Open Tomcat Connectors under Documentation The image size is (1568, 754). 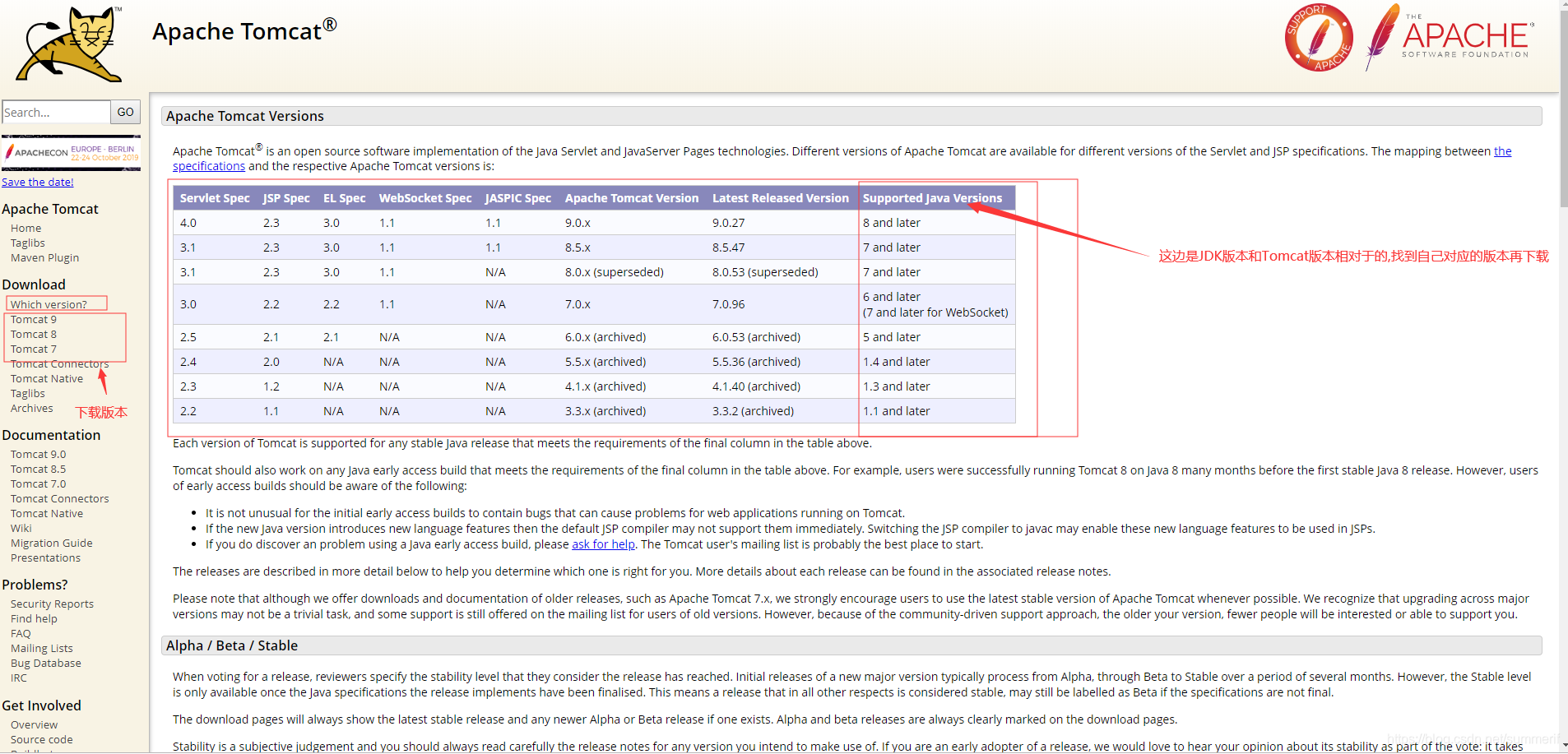(x=59, y=499)
